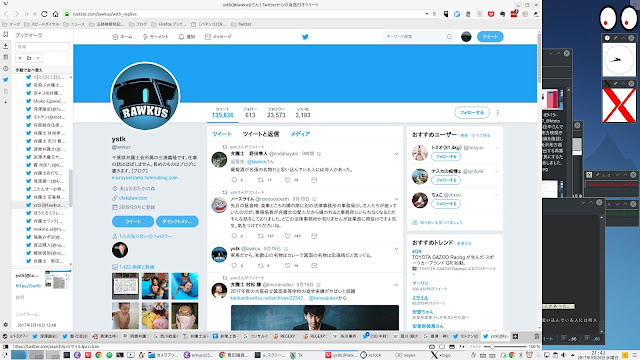Click the ダイレクトメッセージ button on profile
Viewport: 640px width, 360px height.
click(177, 221)
